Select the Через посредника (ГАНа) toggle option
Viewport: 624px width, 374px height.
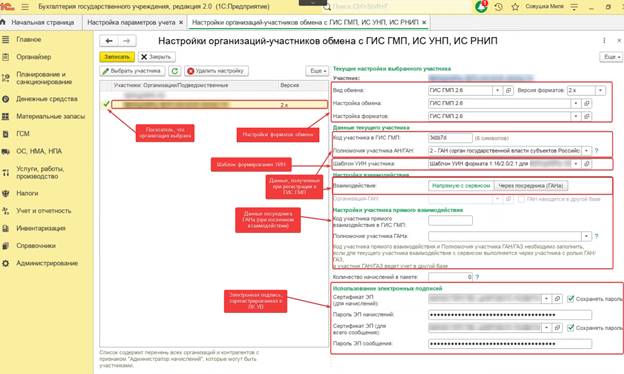click(x=531, y=185)
